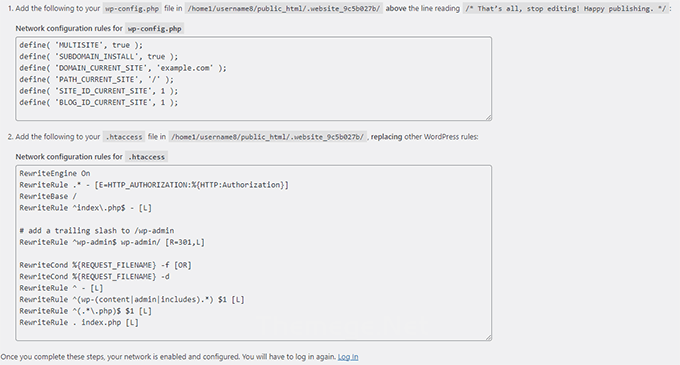Click the line with 'BLOG_ID_CURRENT_SITE'
The width and height of the screenshot is (680, 365).
(98, 102)
